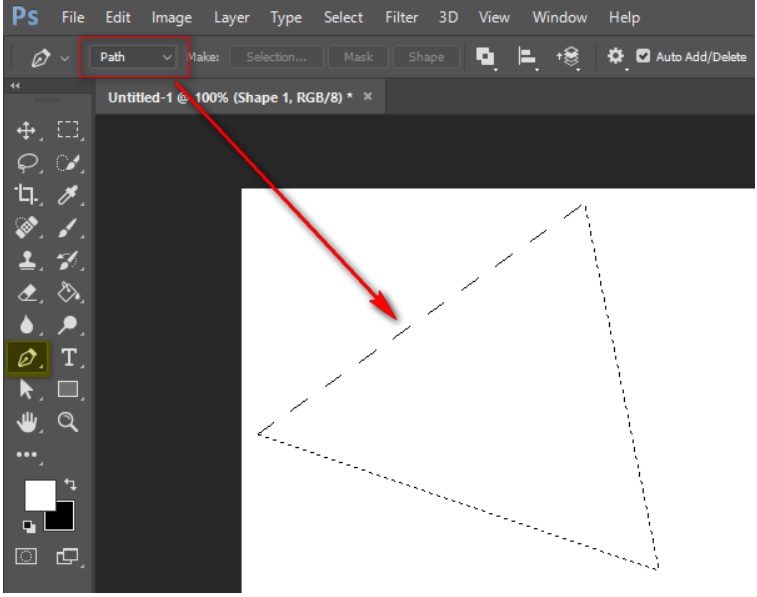This screenshot has width=757, height=597.
Task: Open the Layer menu
Action: (232, 18)
